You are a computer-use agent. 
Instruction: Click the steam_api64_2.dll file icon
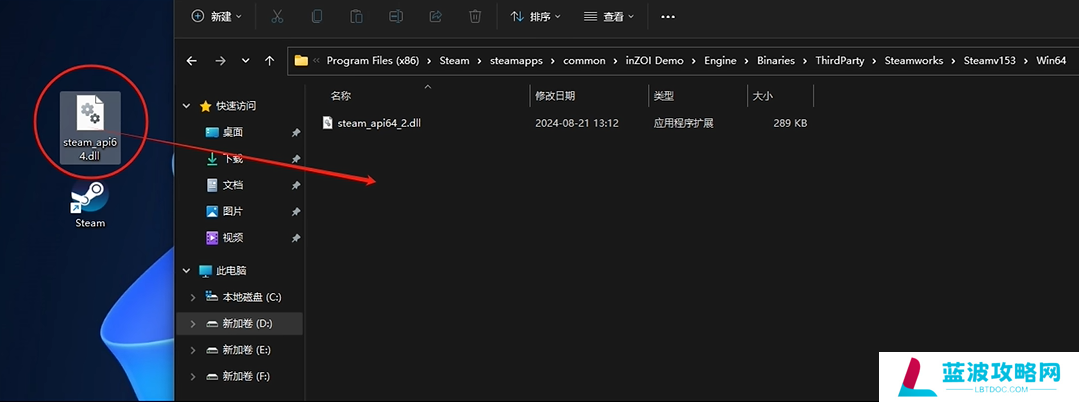pos(328,123)
